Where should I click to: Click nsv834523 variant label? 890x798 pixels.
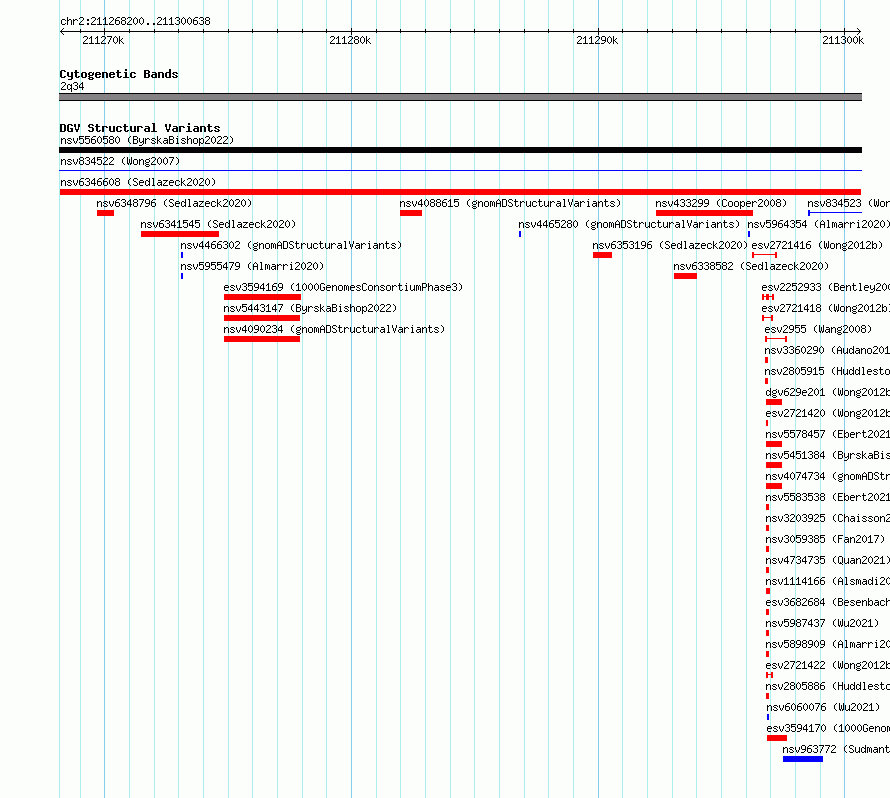[849, 203]
